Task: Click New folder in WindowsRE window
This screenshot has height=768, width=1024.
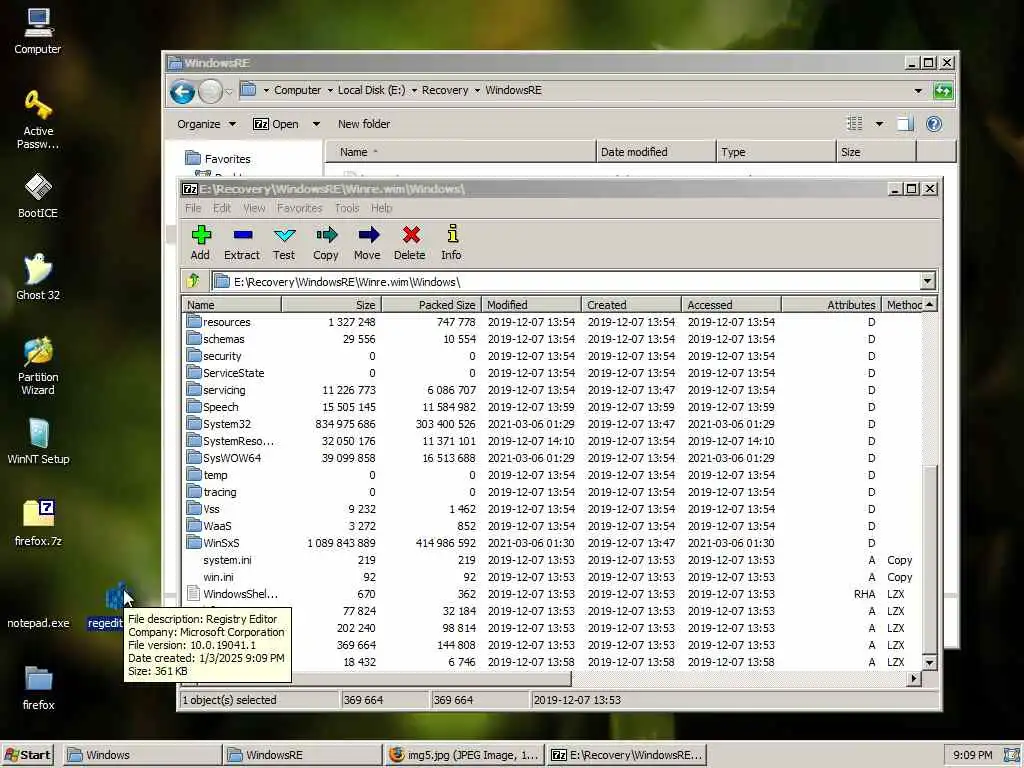Action: click(x=364, y=124)
